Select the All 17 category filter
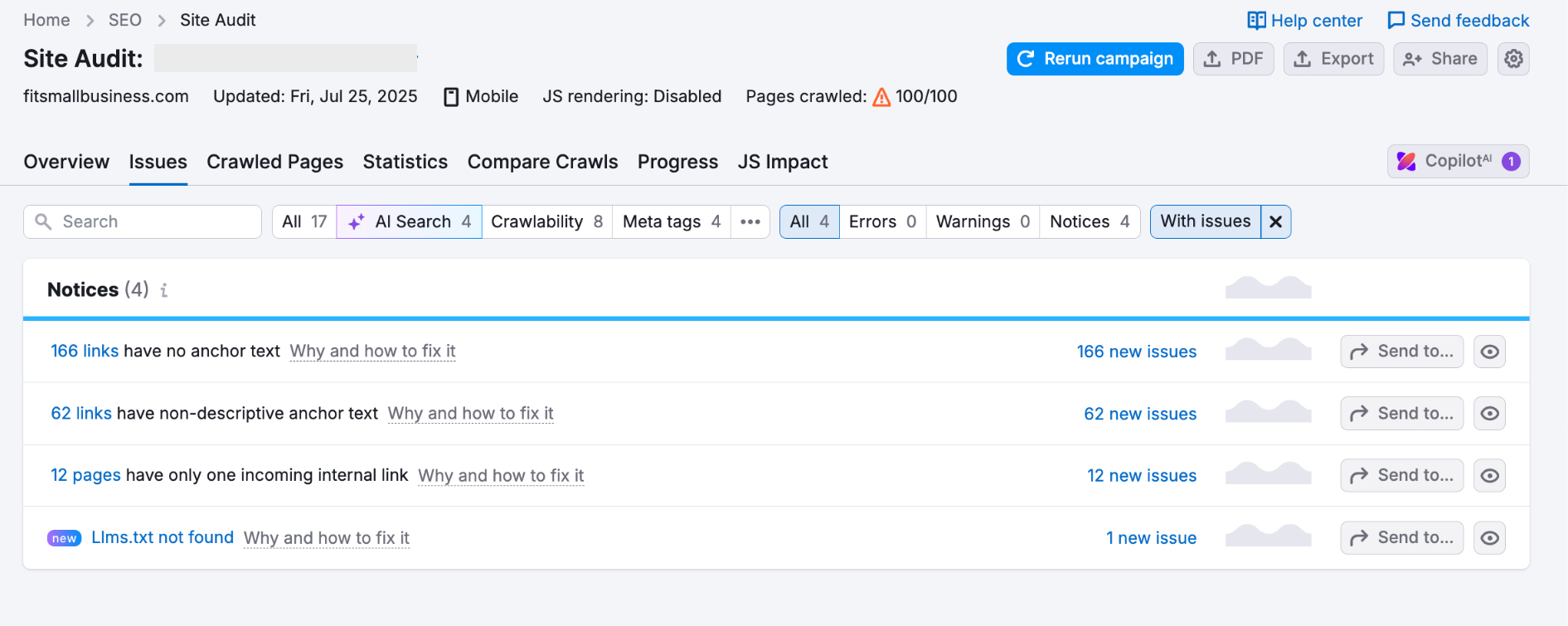Screen dimensions: 1568x626 click(x=304, y=221)
